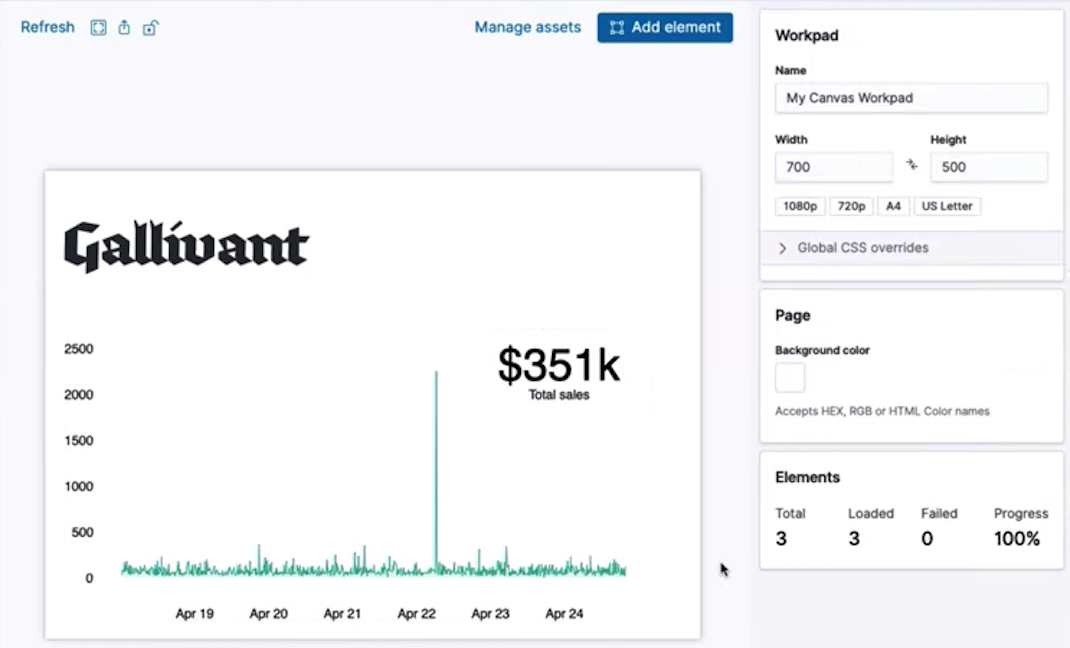Select the $351k Total sales metric element
The width and height of the screenshot is (1070, 648).
[x=559, y=372]
